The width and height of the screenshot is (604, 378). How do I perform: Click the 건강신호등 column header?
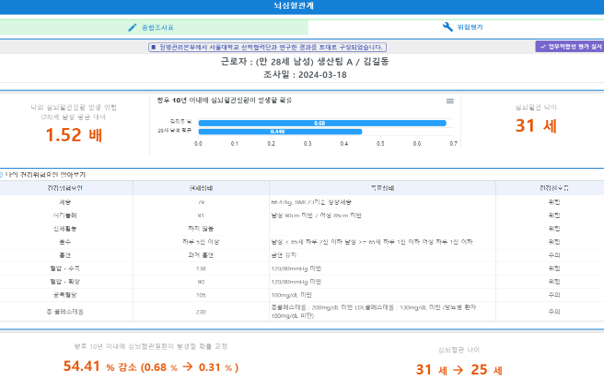point(554,188)
